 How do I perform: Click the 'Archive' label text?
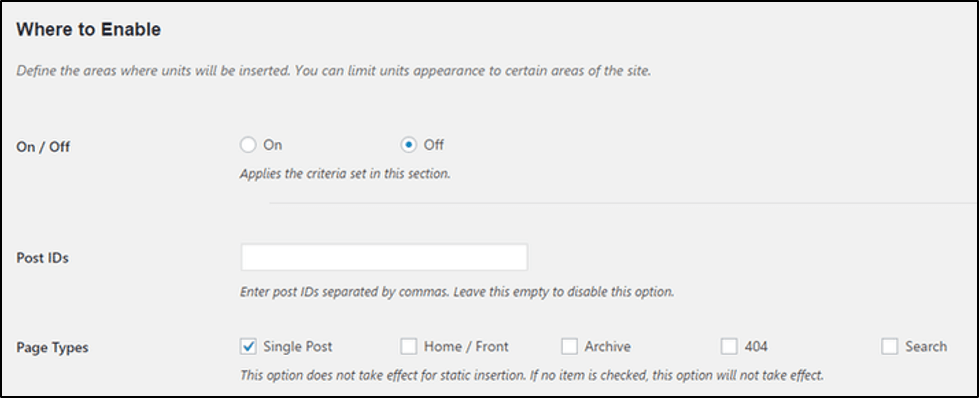(607, 346)
